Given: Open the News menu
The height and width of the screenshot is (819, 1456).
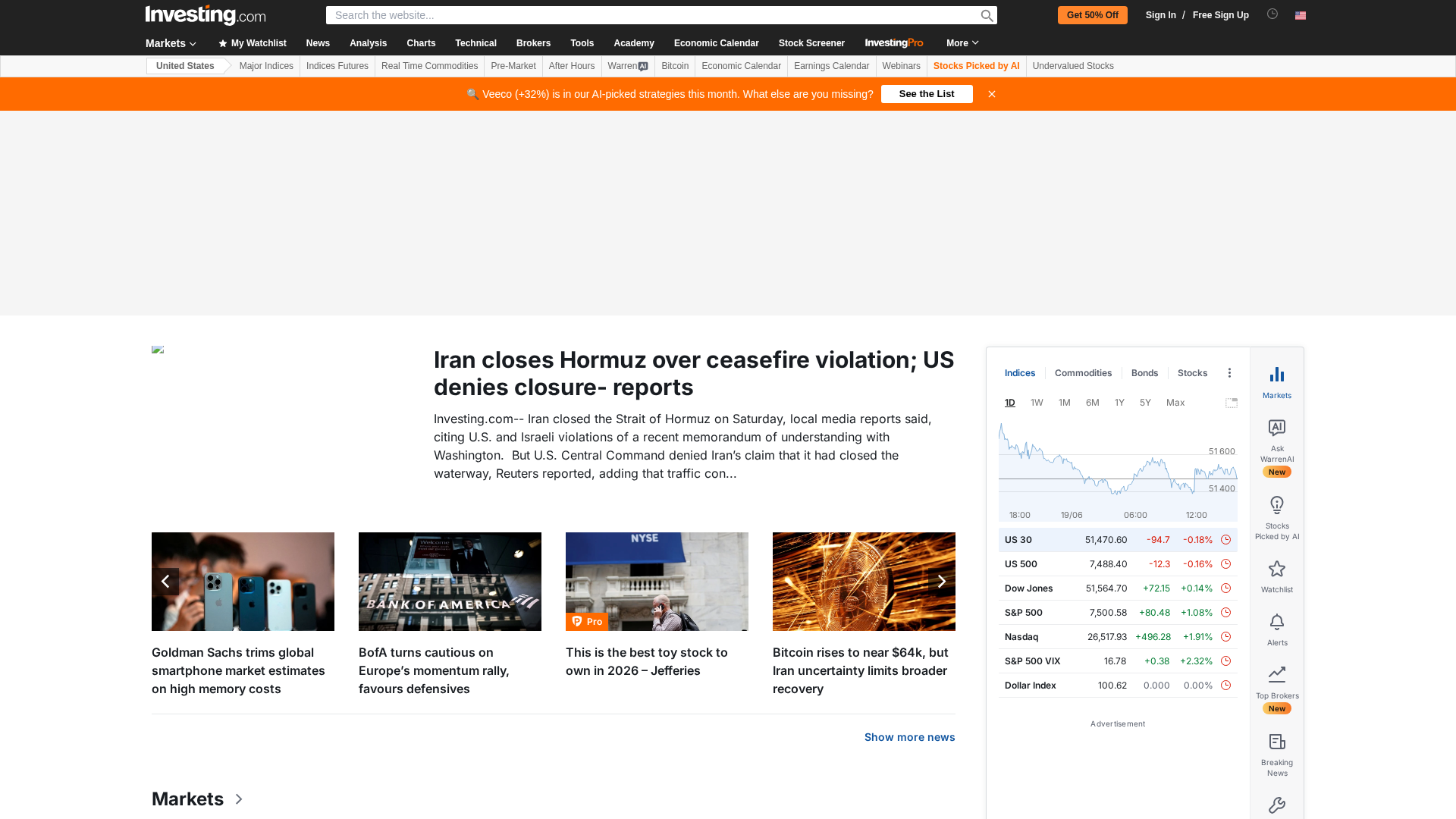Looking at the screenshot, I should point(318,43).
